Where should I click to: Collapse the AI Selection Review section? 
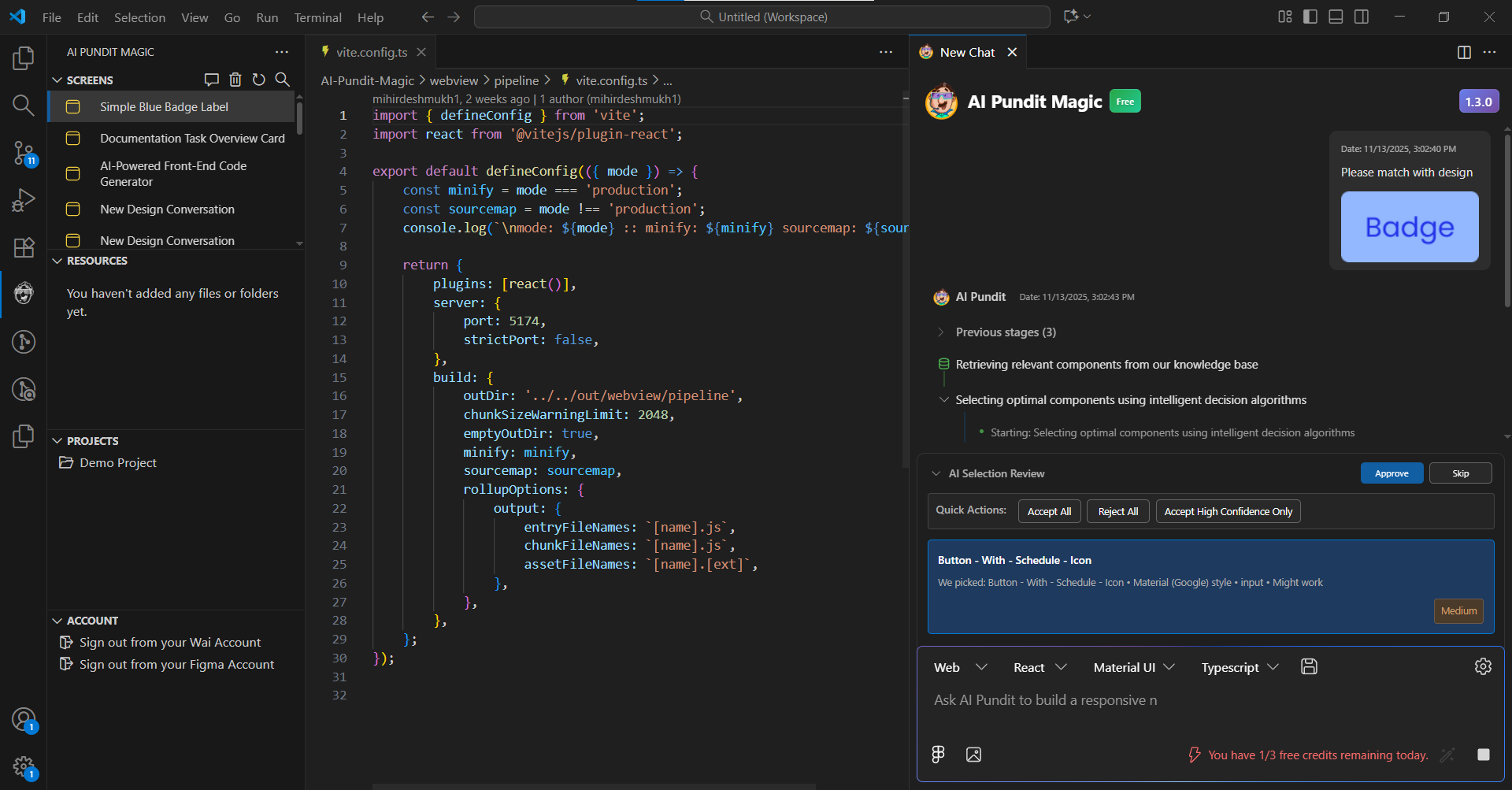click(936, 473)
